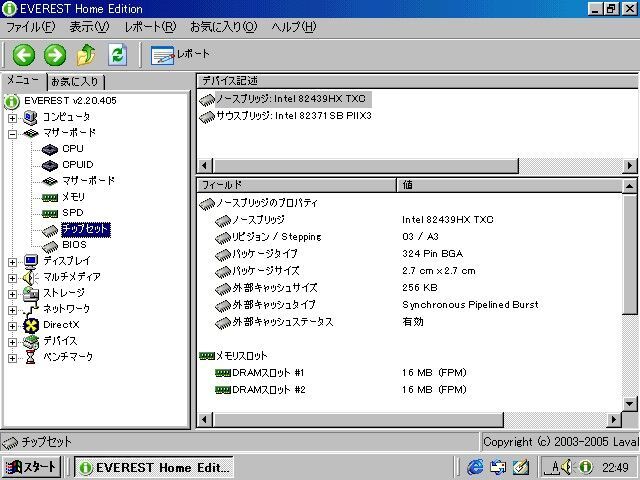Click right arrow of device list scrollbar
640x480 pixels.
tap(630, 166)
